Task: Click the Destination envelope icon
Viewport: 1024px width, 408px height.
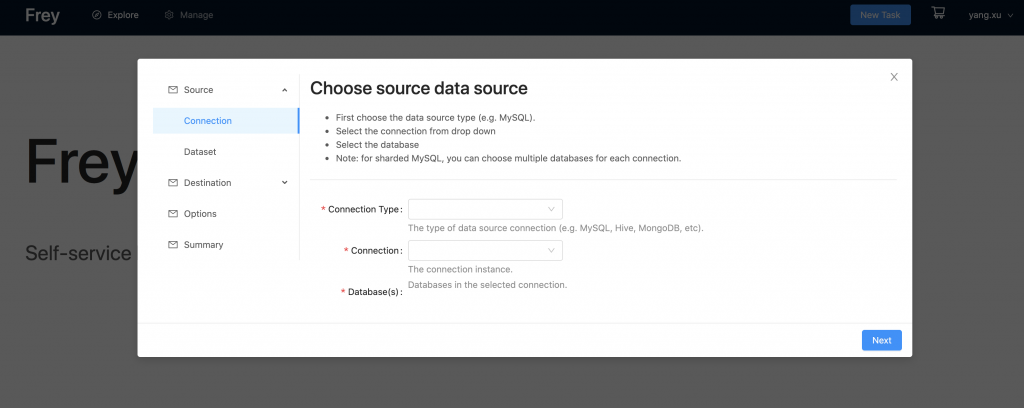Action: [173, 183]
